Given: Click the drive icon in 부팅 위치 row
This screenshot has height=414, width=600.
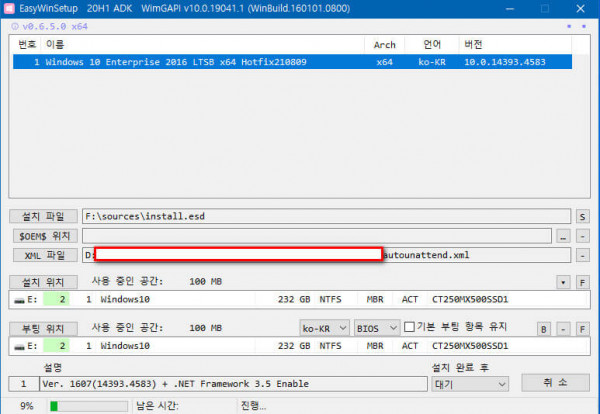Looking at the screenshot, I should pos(19,347).
